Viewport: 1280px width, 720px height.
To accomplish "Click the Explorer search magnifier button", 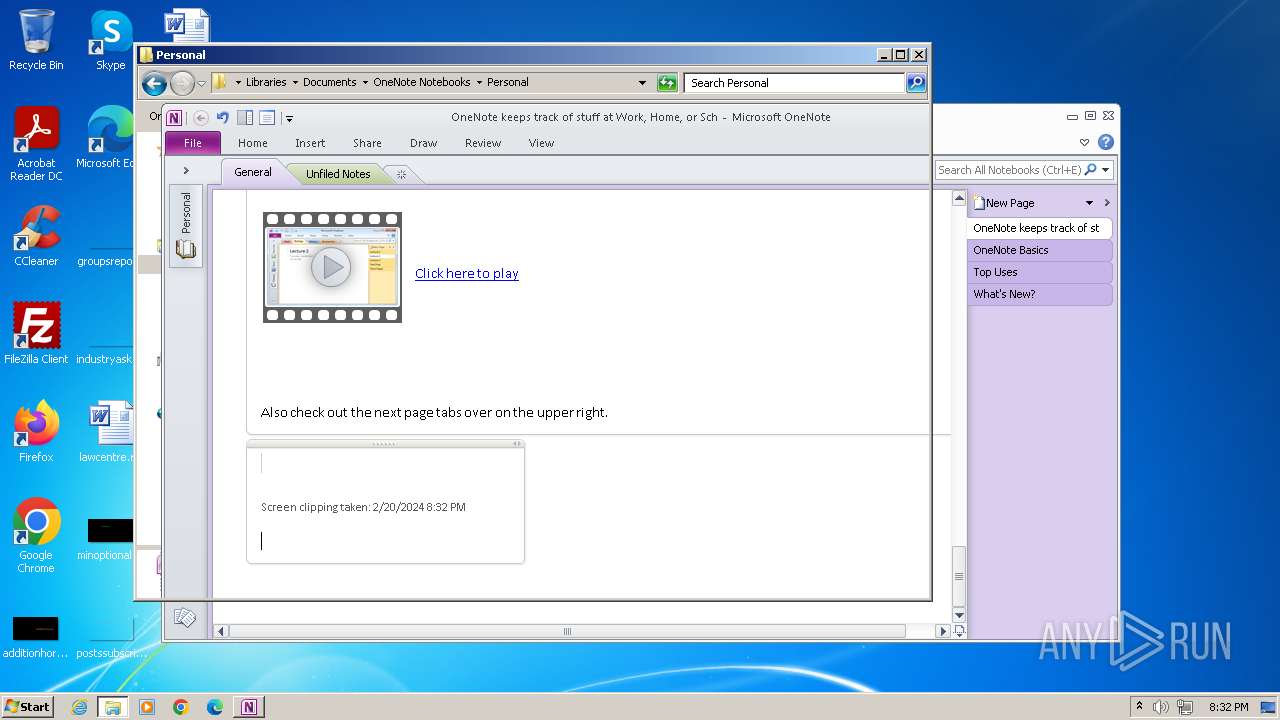I will click(916, 83).
